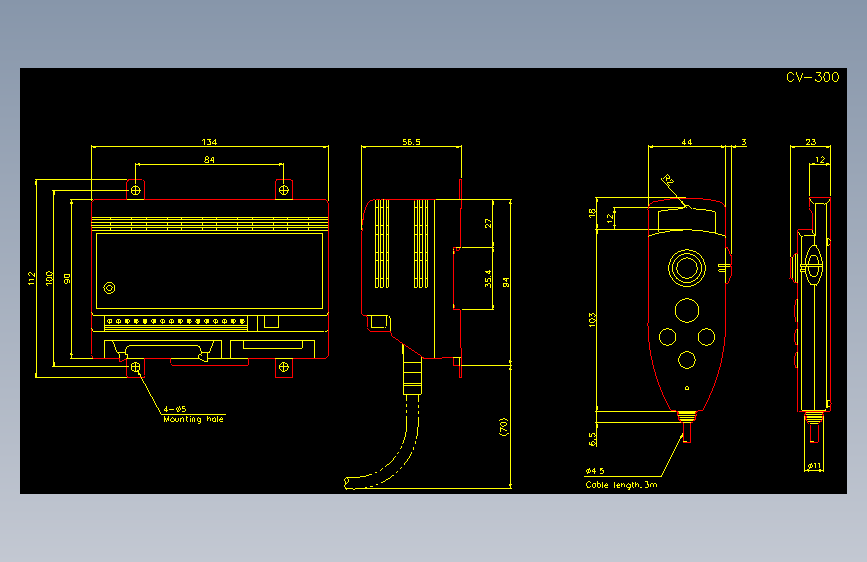
Task: Select the (70) cable clearance dimension
Action: point(503,427)
